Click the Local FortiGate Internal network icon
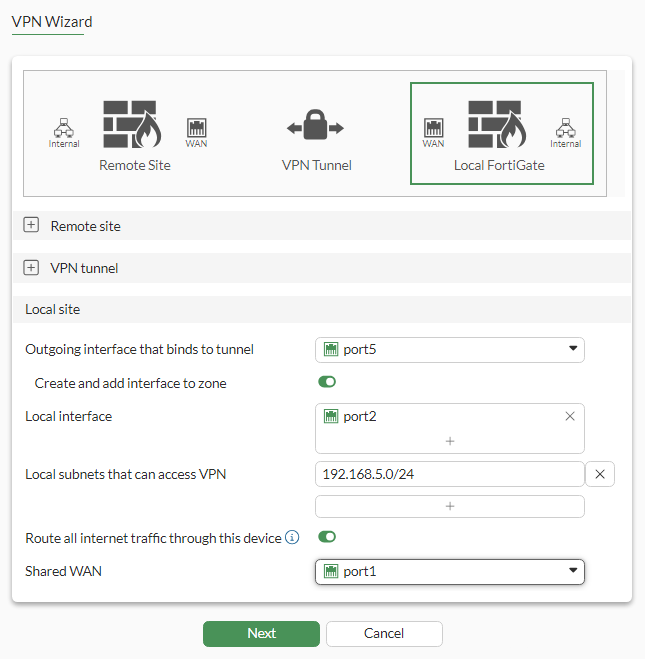This screenshot has width=645, height=659. (566, 128)
